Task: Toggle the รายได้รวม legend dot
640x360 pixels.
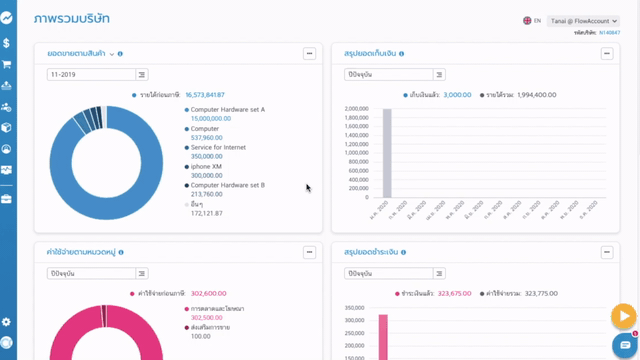Action: tap(482, 95)
